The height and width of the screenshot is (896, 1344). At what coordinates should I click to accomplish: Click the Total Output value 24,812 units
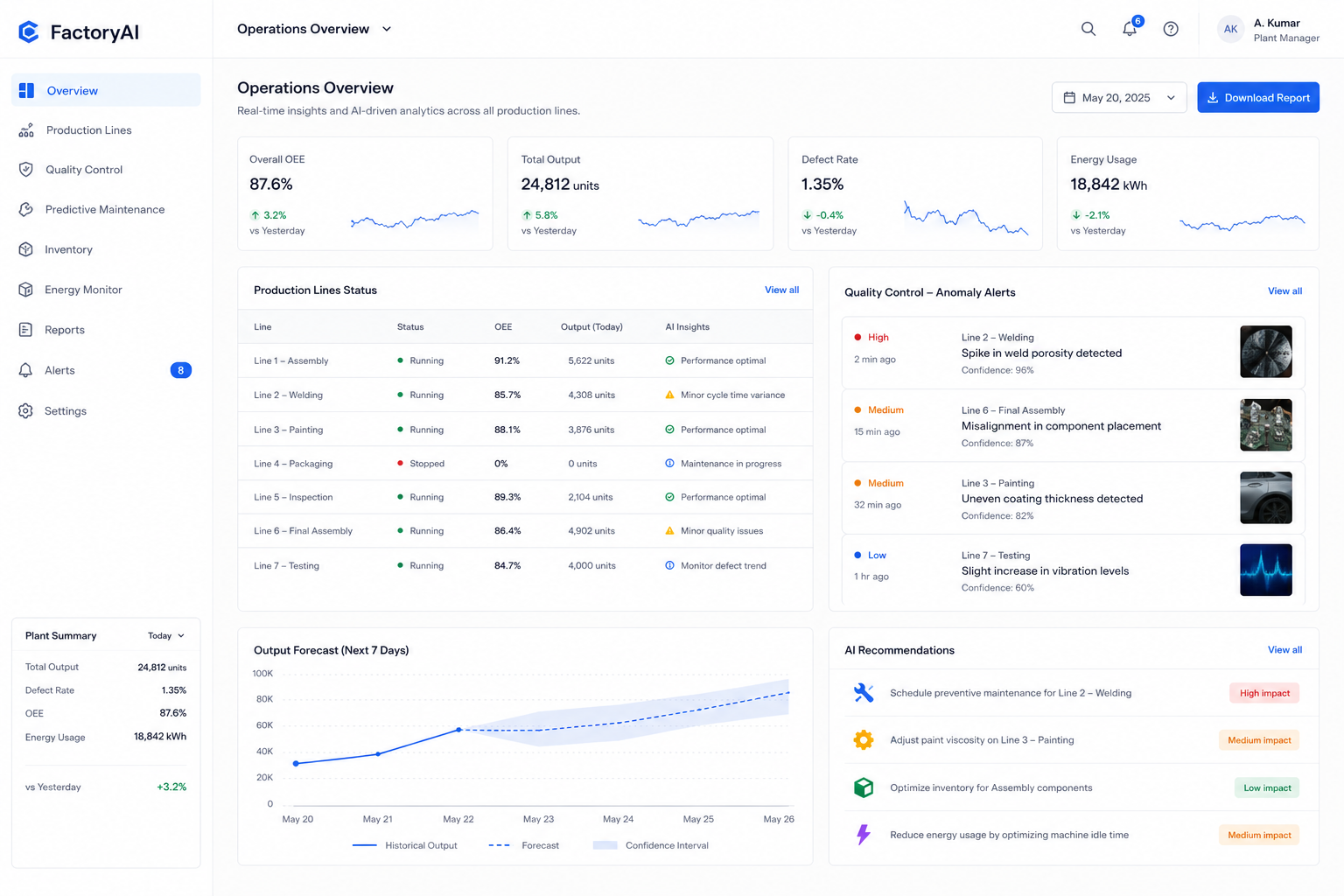tap(560, 185)
